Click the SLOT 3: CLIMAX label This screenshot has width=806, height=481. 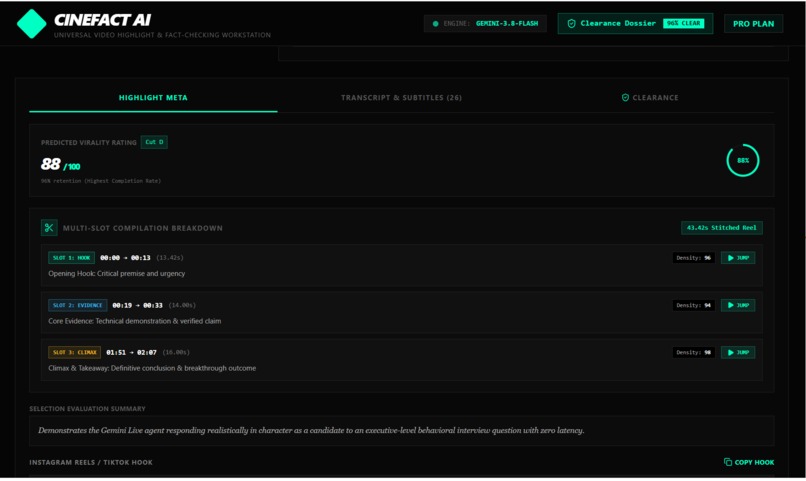[x=75, y=353]
